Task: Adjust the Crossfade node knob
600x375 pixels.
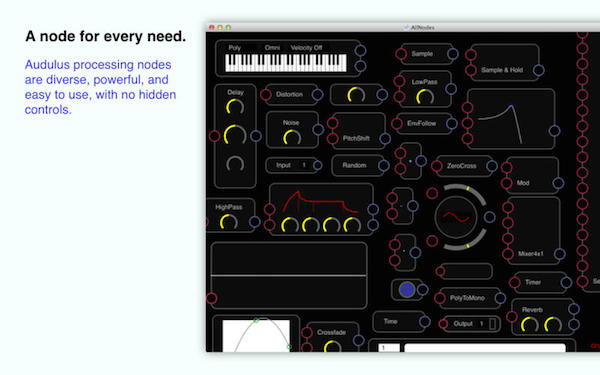Action: [x=332, y=347]
